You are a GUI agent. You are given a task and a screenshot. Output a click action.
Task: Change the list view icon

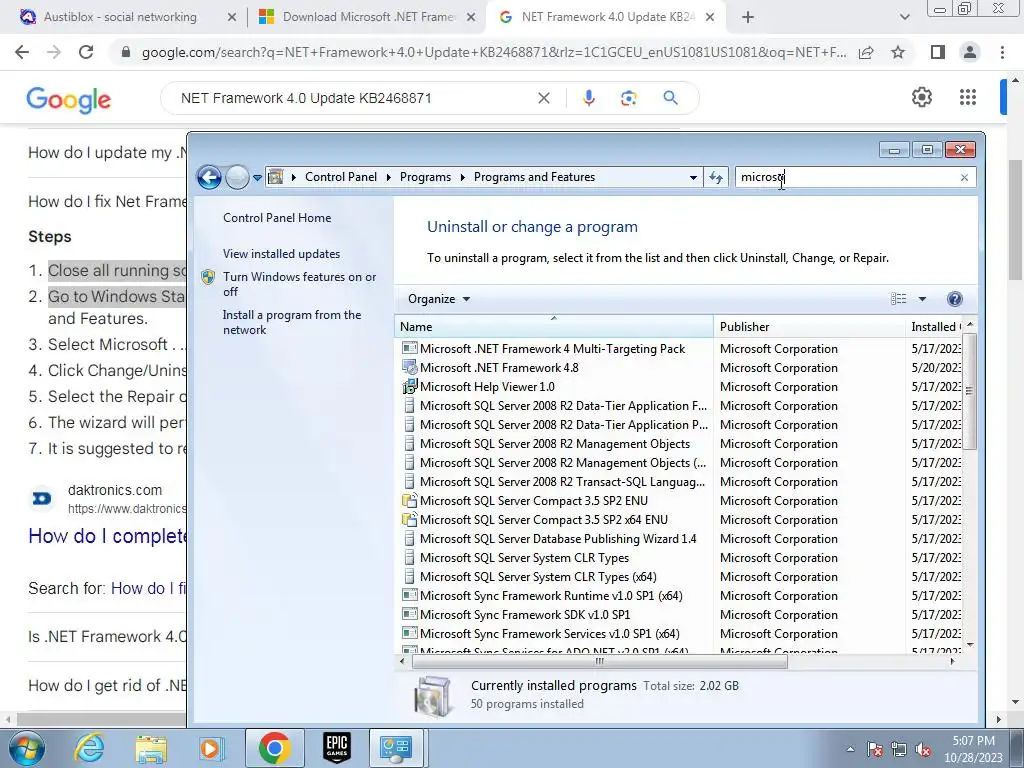tap(899, 299)
